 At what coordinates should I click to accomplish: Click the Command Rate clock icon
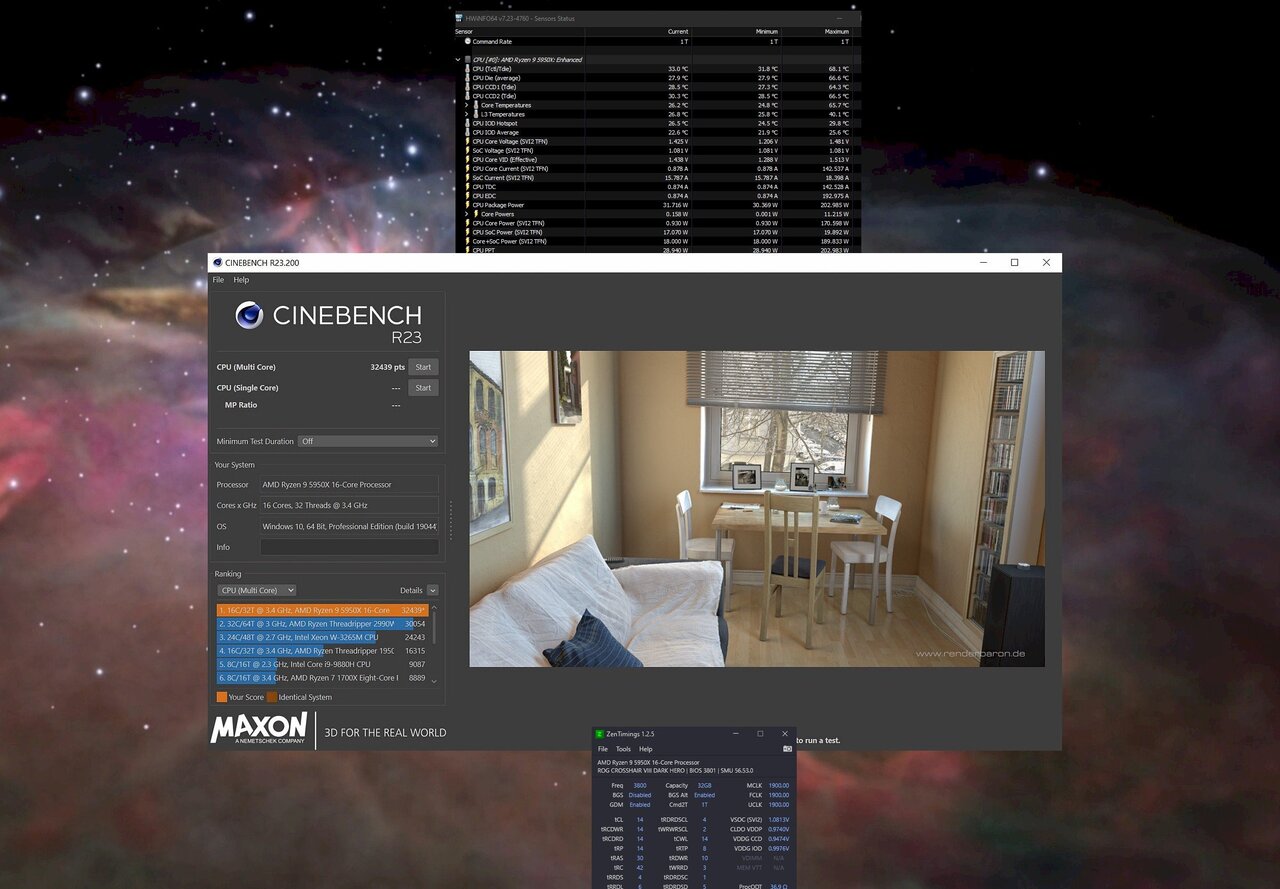coord(467,42)
